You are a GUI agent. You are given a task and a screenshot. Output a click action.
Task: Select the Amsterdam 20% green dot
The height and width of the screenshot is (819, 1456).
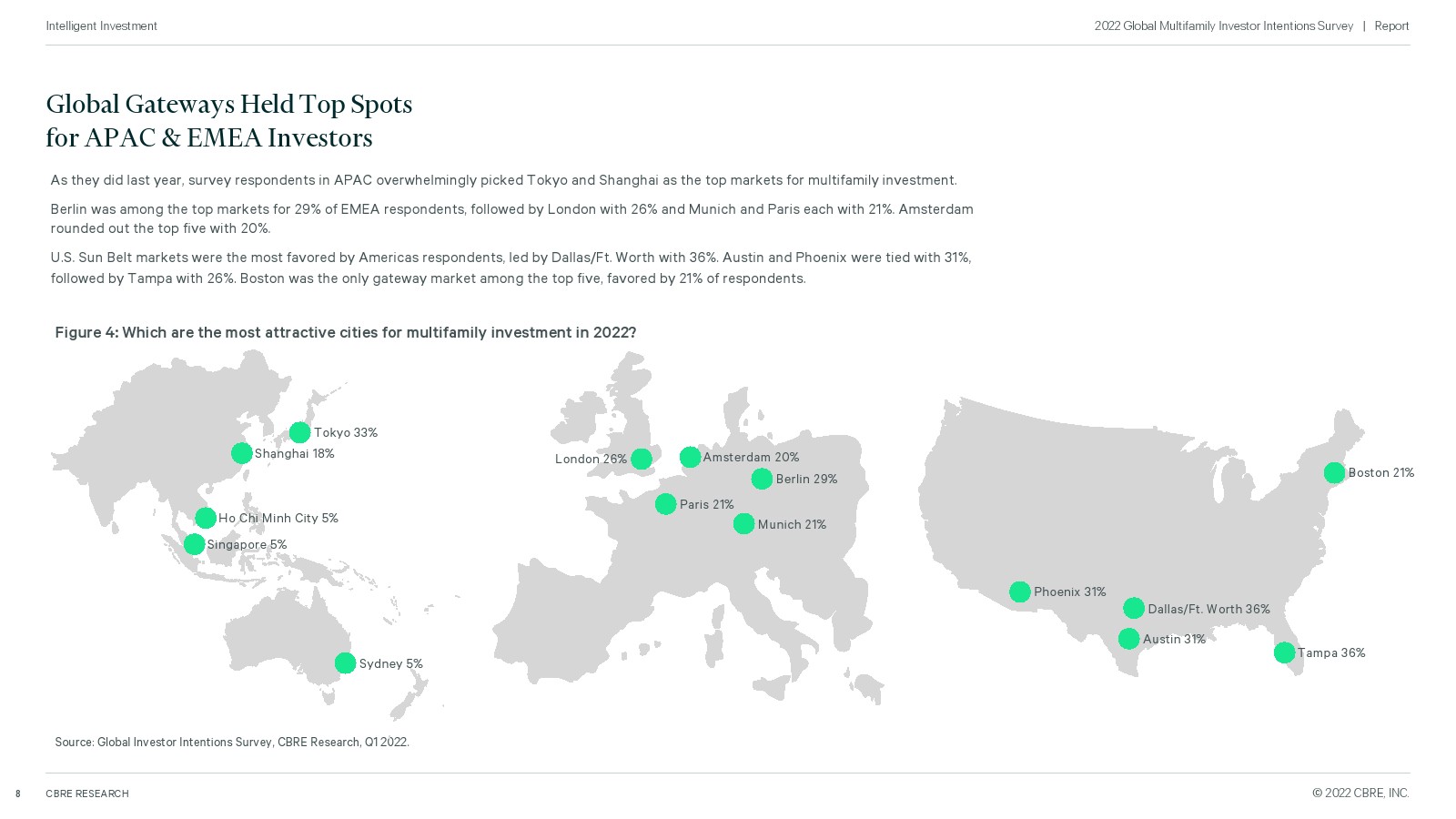click(690, 457)
